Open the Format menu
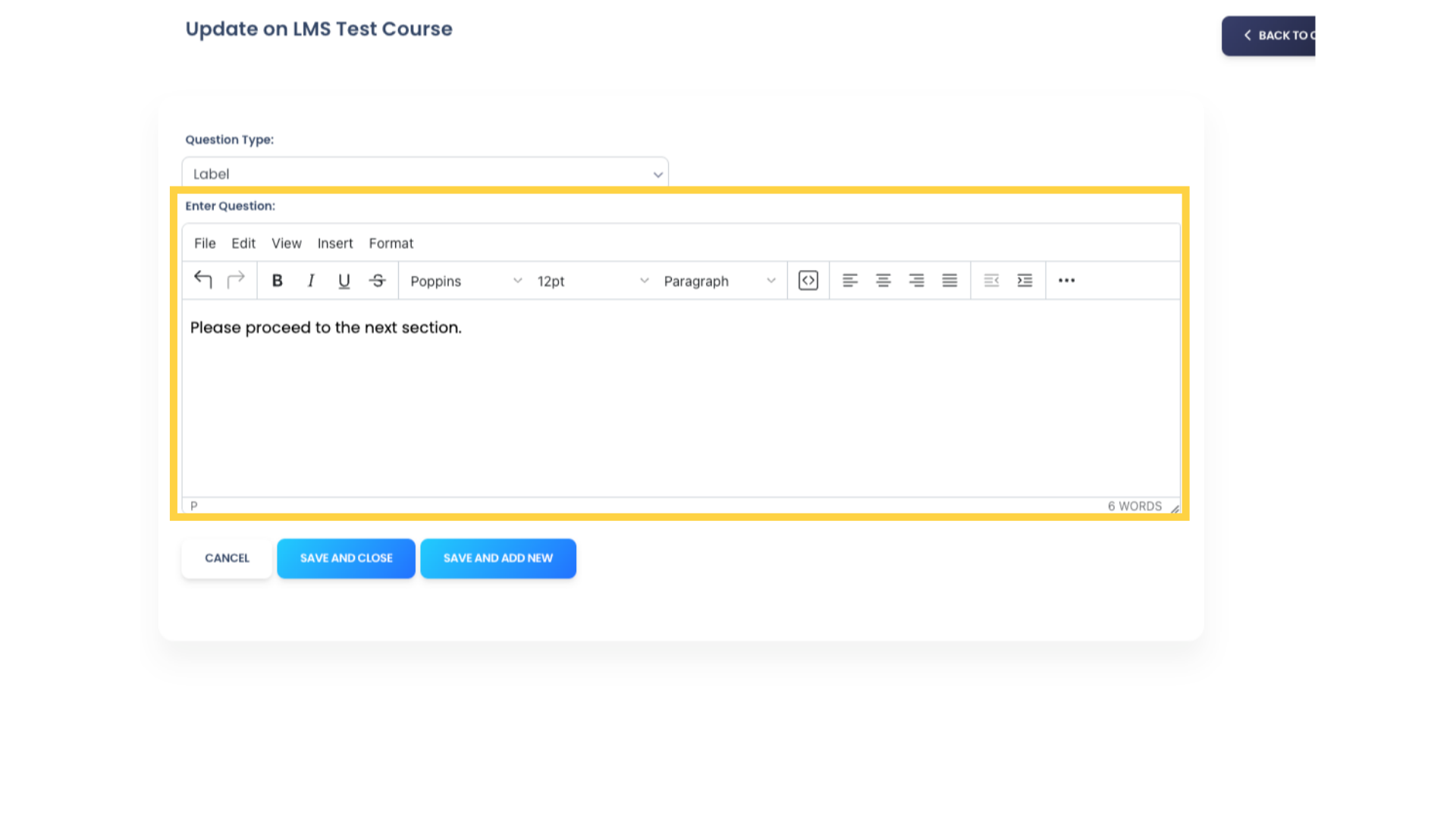The width and height of the screenshot is (1456, 819). 391,243
